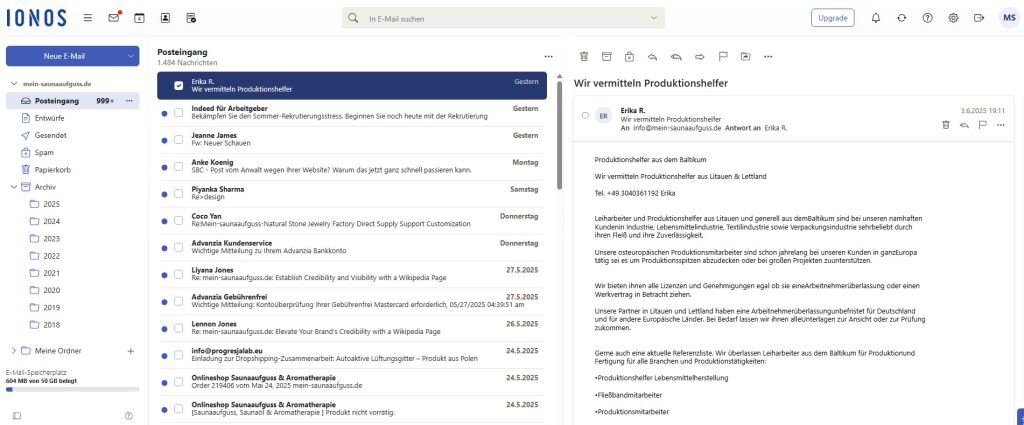Open more actions in reading pane toolbar

768,57
